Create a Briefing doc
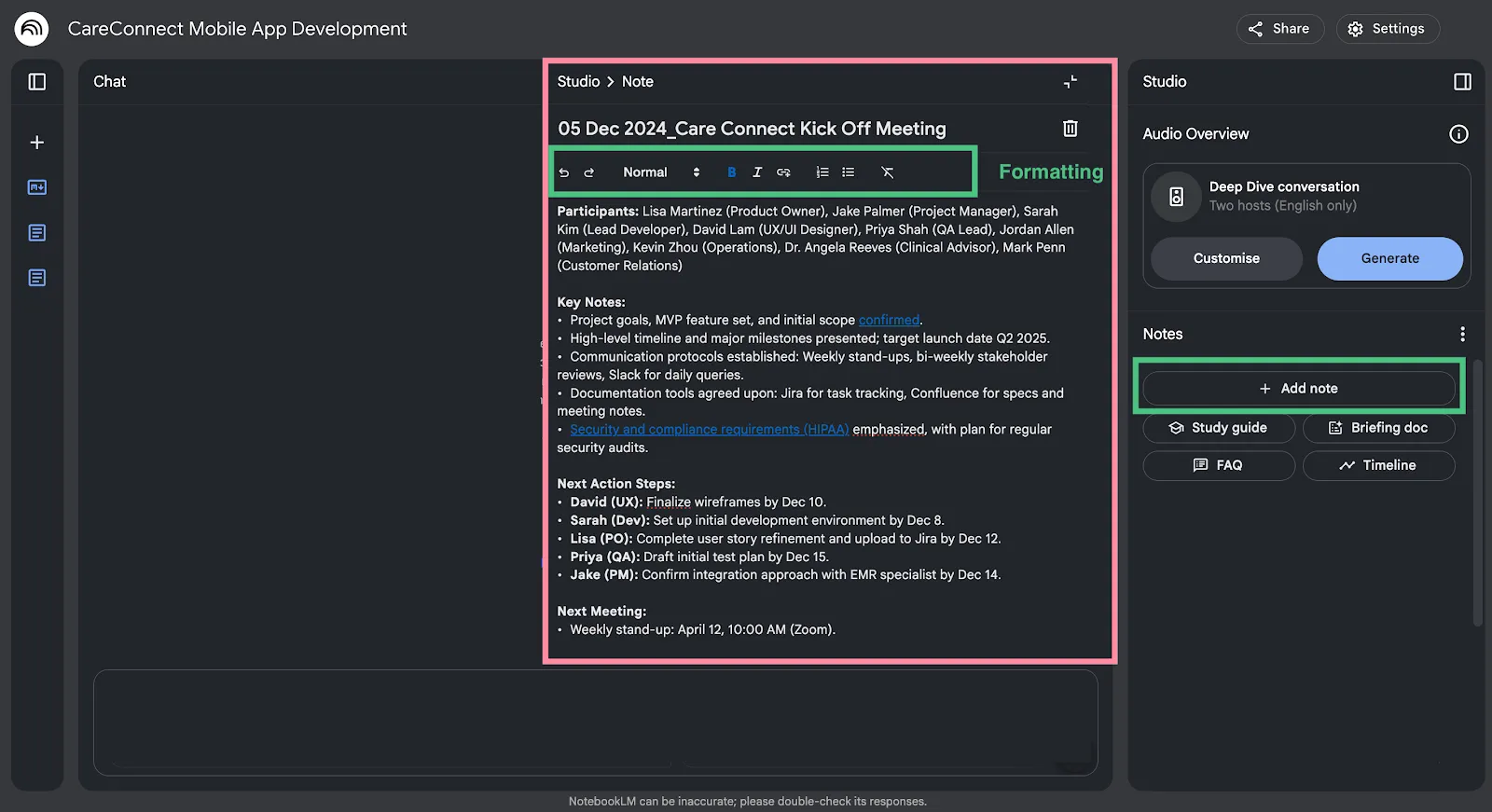The width and height of the screenshot is (1492, 812). click(x=1378, y=428)
